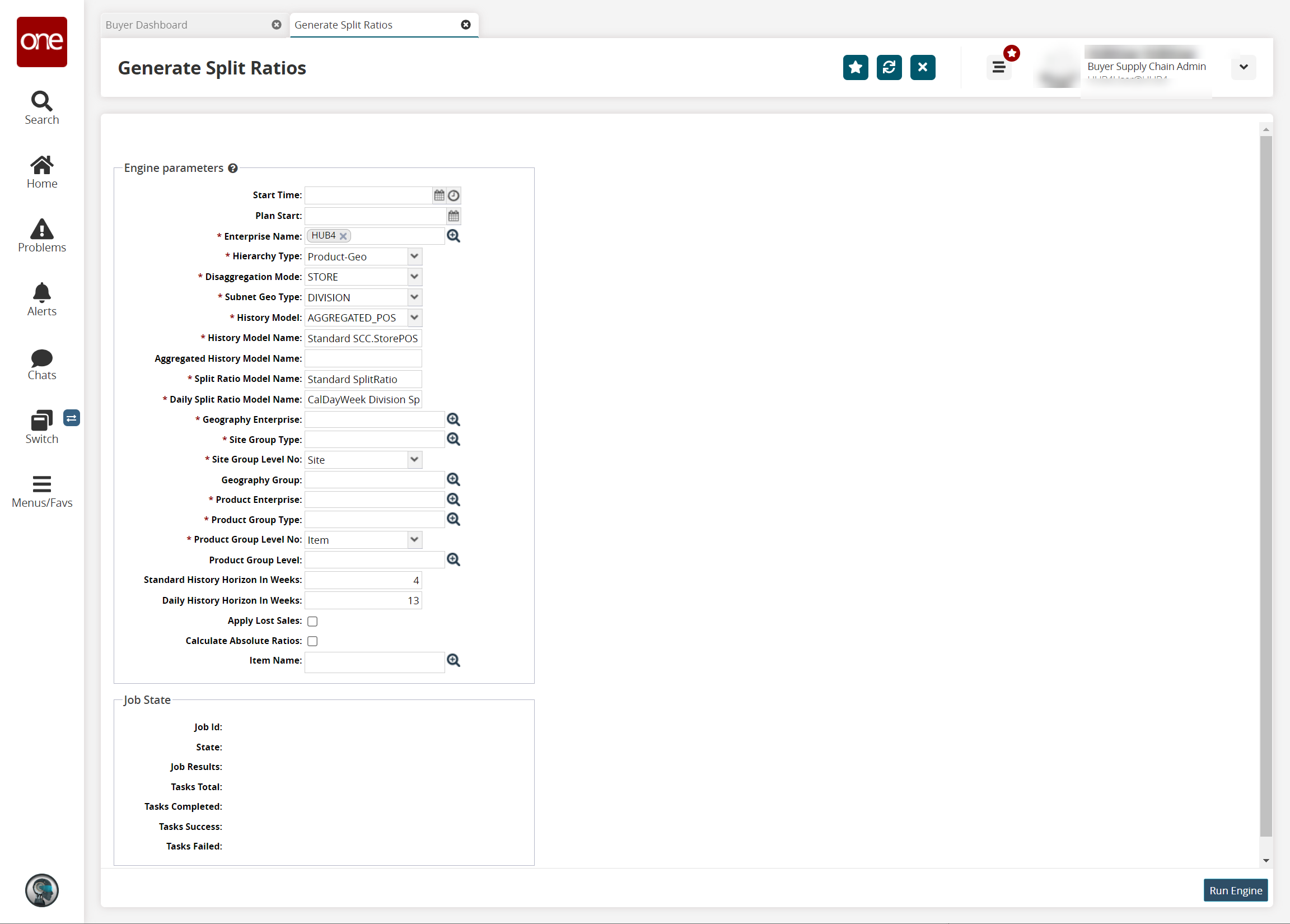Image resolution: width=1290 pixels, height=924 pixels.
Task: Toggle the Apply Lost Sales checkbox
Action: [x=312, y=621]
